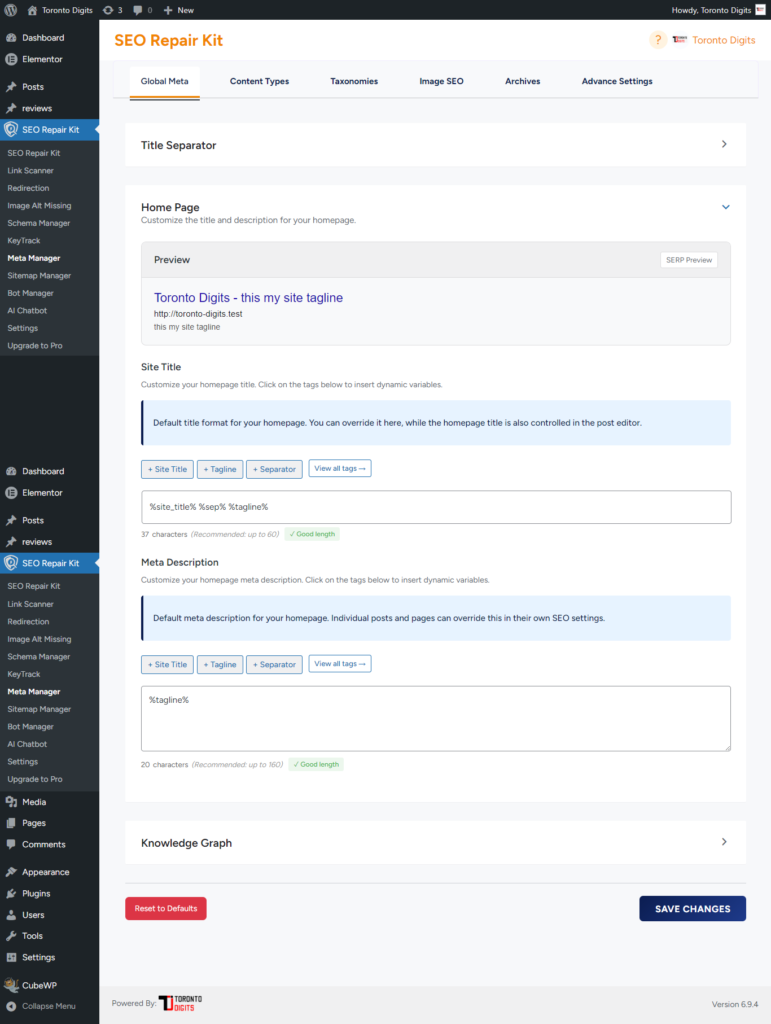Image resolution: width=771 pixels, height=1024 pixels.
Task: Click the red Reset to Defaults button
Action: click(x=166, y=908)
